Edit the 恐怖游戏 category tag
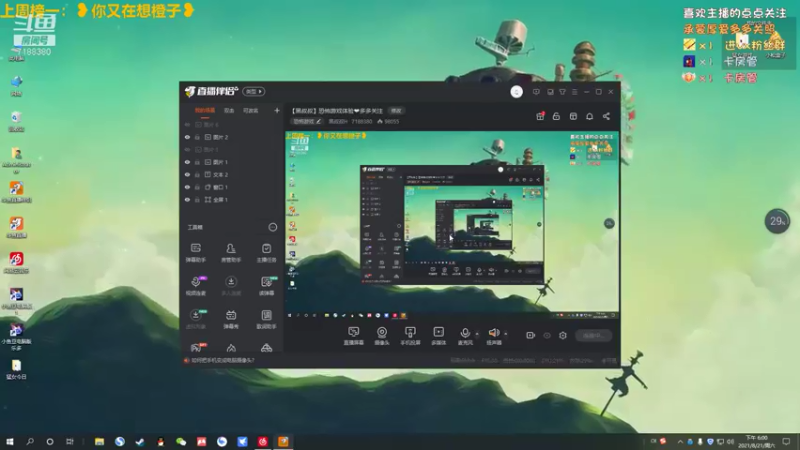The width and height of the screenshot is (800, 450). (307, 121)
